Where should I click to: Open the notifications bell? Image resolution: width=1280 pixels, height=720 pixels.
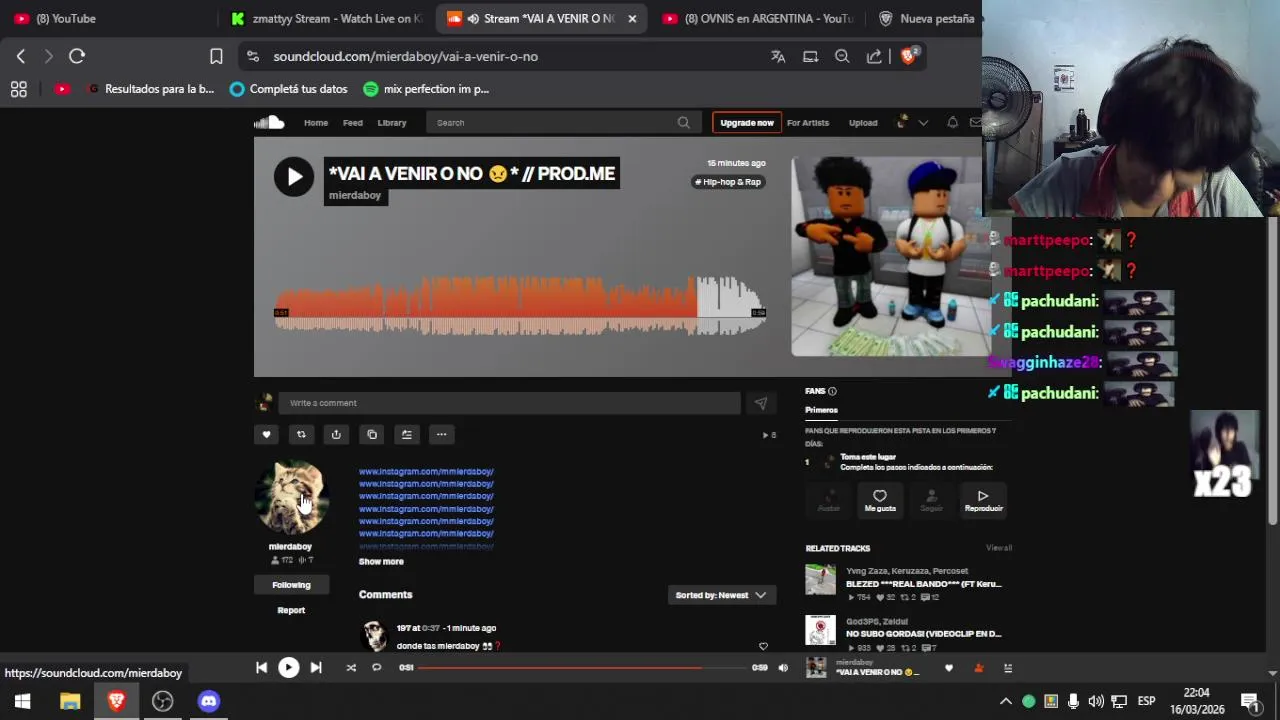coord(952,123)
